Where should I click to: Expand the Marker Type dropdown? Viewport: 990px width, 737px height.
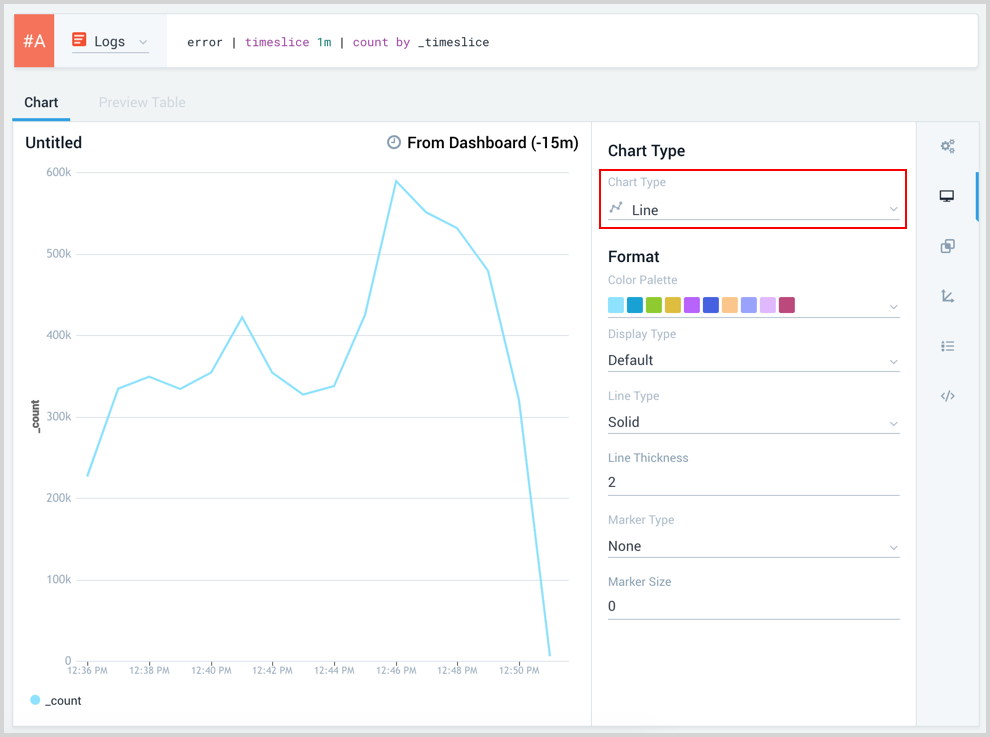point(753,546)
